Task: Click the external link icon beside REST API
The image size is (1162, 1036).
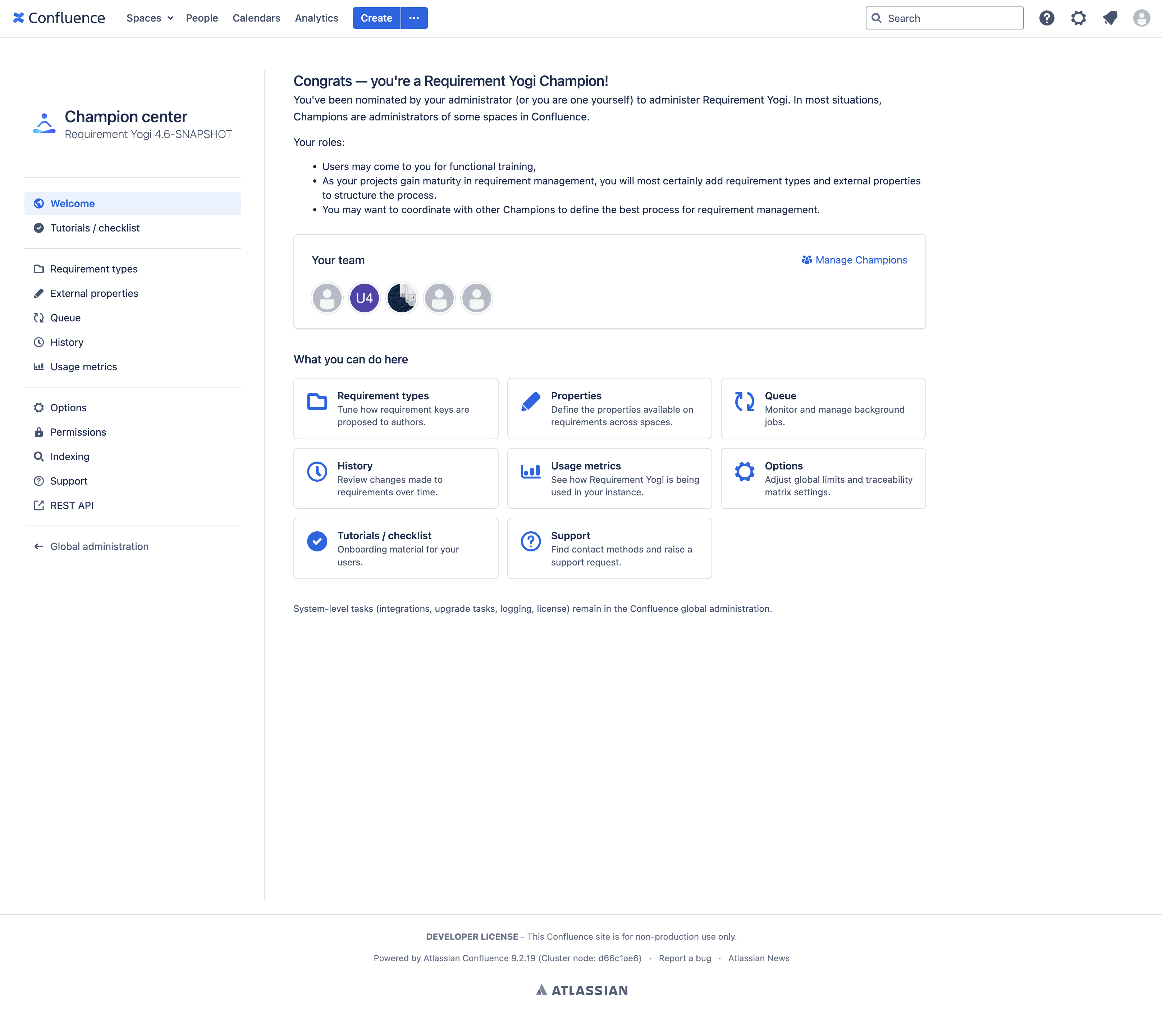Action: tap(39, 506)
